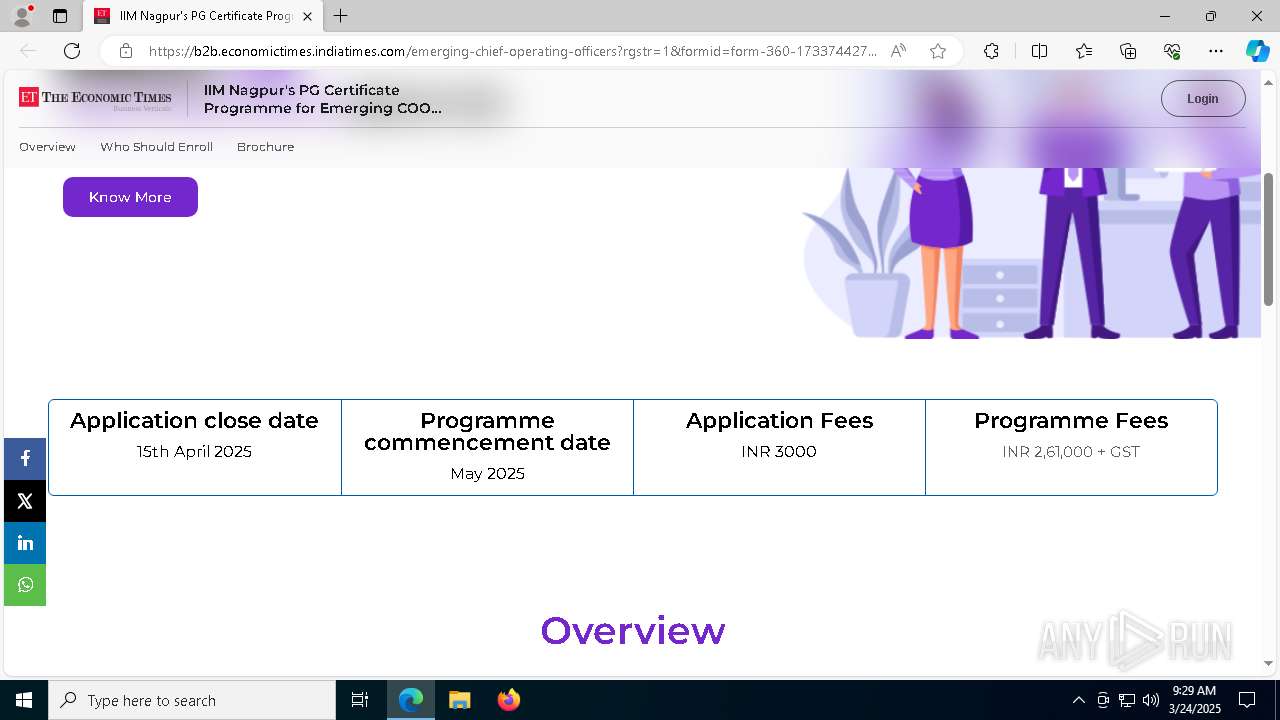Launch Firefox from taskbar

(x=508, y=700)
